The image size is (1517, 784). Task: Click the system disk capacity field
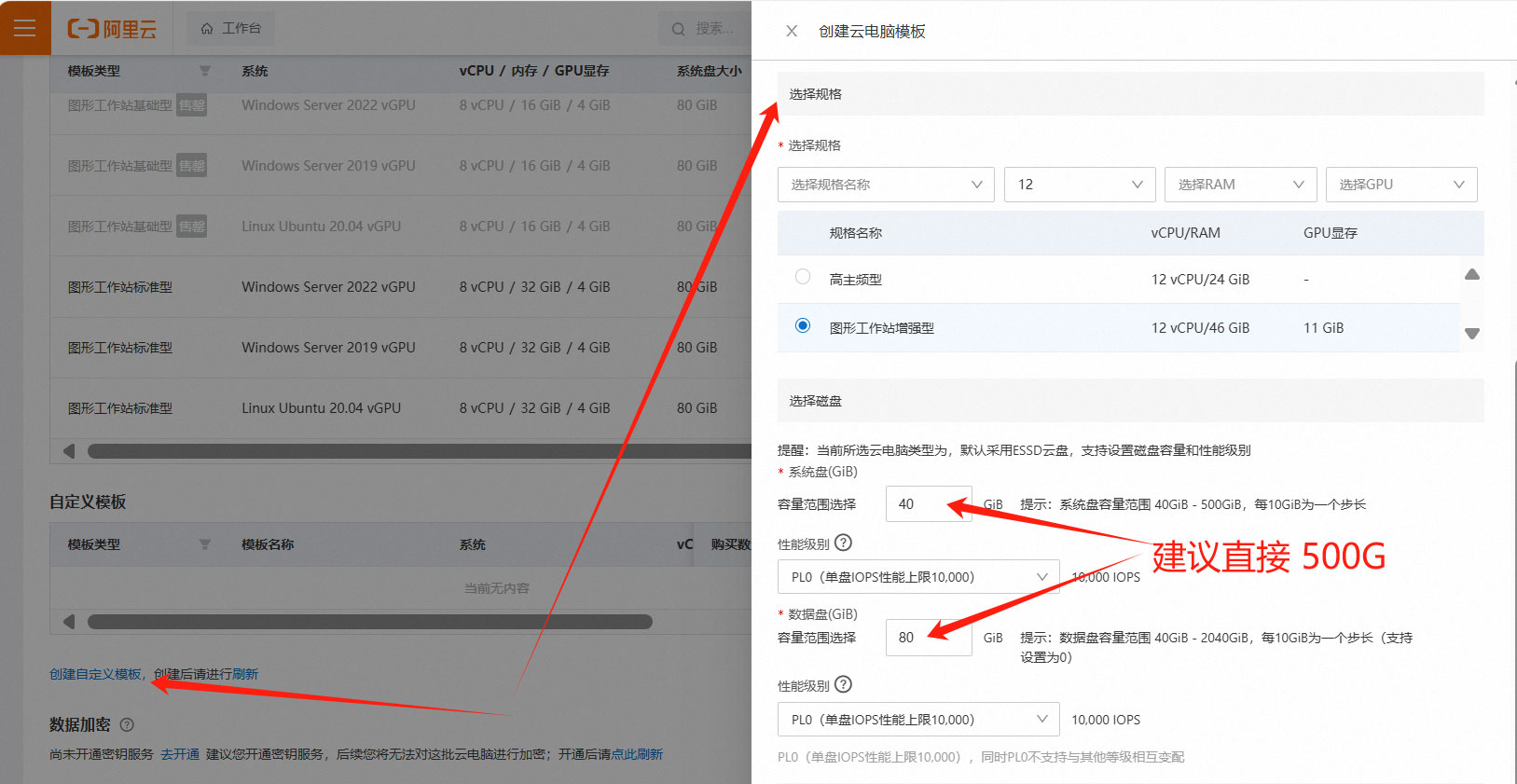929,504
